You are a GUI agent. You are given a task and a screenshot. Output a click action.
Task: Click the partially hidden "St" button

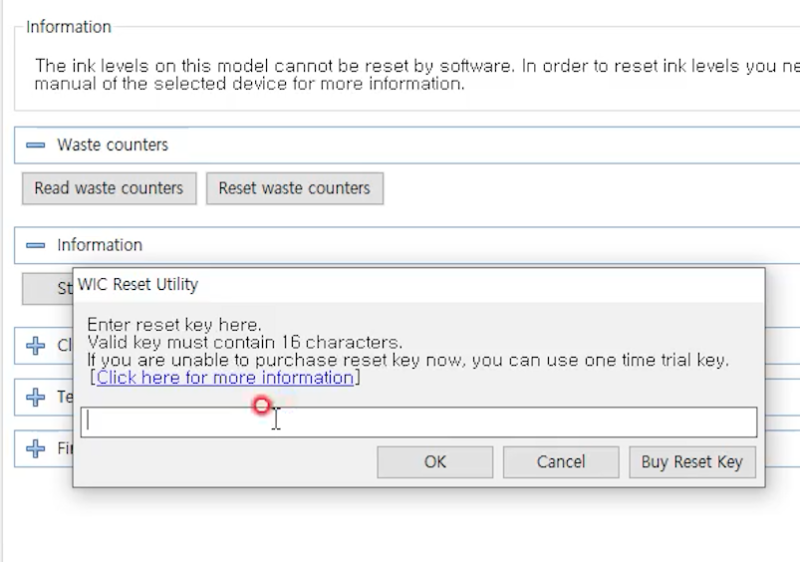[x=48, y=289]
